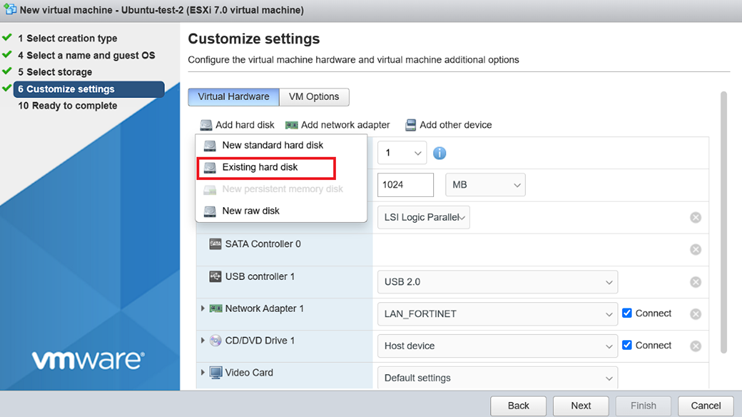Click the Cancel button

click(706, 406)
